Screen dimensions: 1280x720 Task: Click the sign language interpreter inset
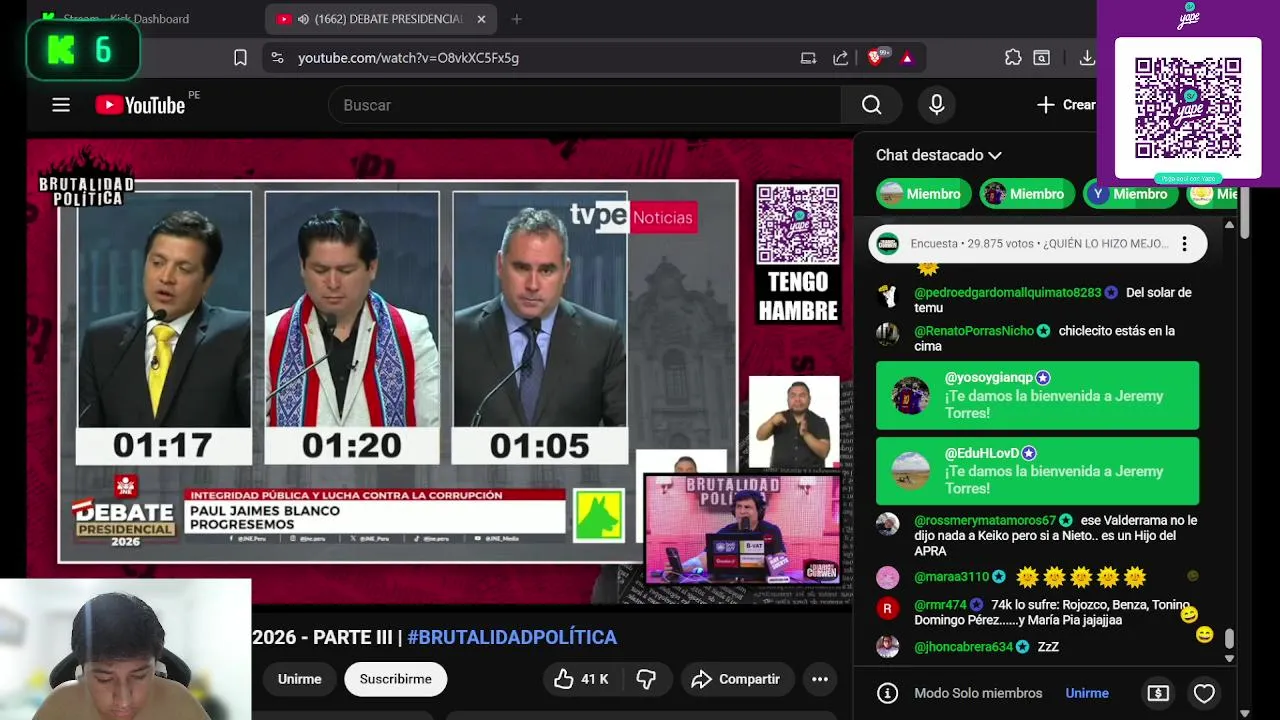tap(794, 421)
